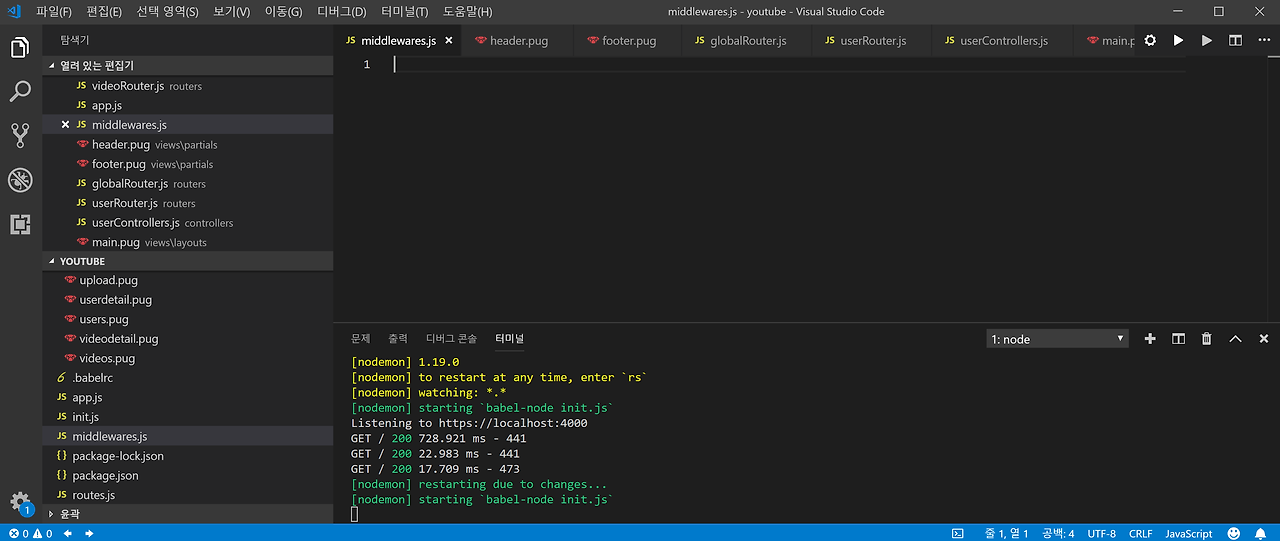Open main.pug in open editors list
The height and width of the screenshot is (541, 1280).
[187, 242]
